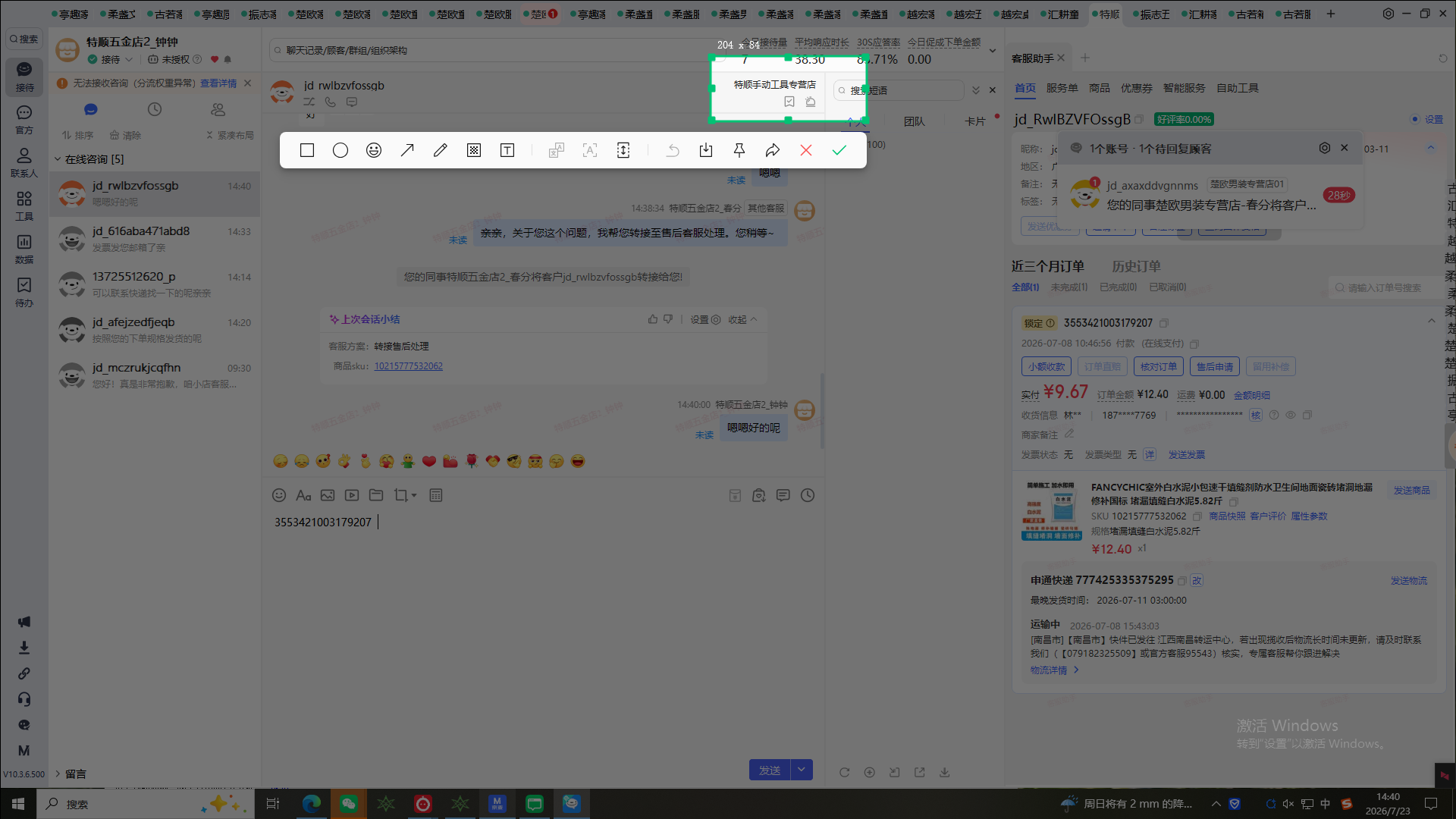
Task: Toggle the notification bell beside 未授权
Action: (227, 59)
